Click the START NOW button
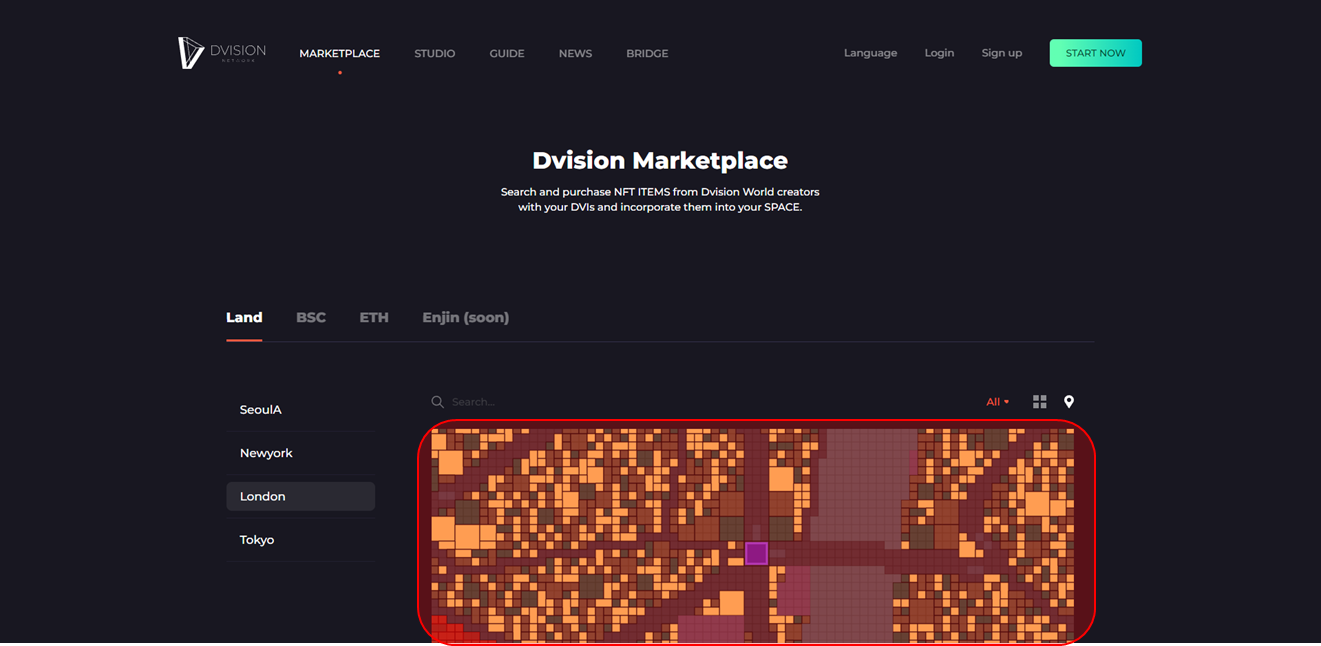The image size is (1321, 646). coord(1095,53)
